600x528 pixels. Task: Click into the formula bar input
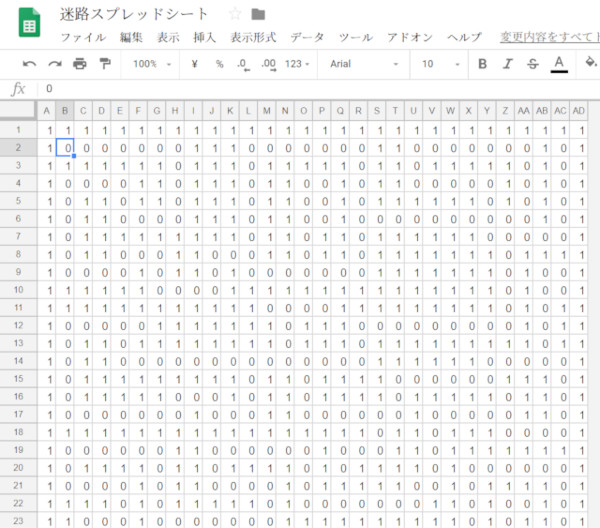point(318,89)
